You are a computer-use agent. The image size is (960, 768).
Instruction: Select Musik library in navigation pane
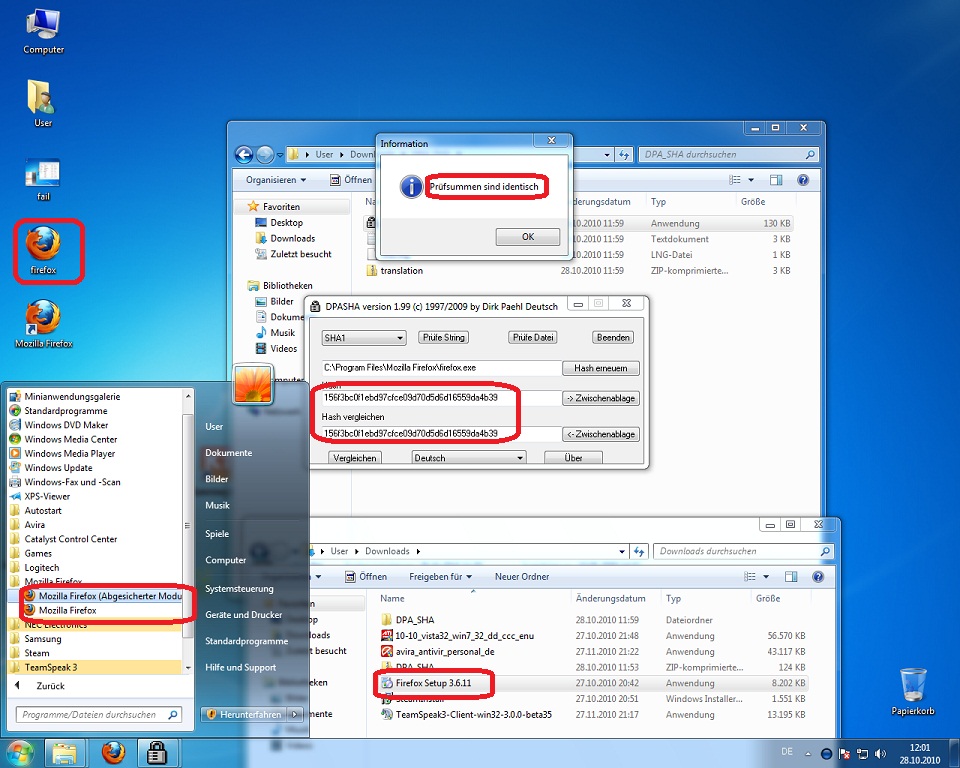click(283, 333)
